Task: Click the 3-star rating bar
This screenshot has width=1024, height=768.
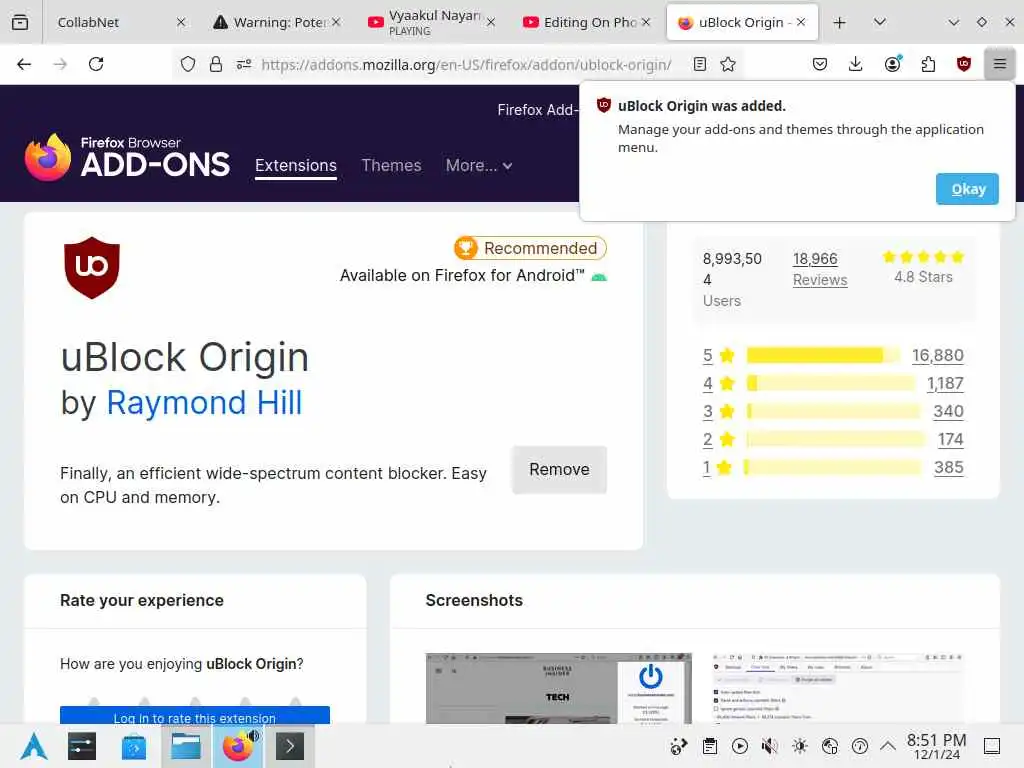Action: click(x=834, y=411)
